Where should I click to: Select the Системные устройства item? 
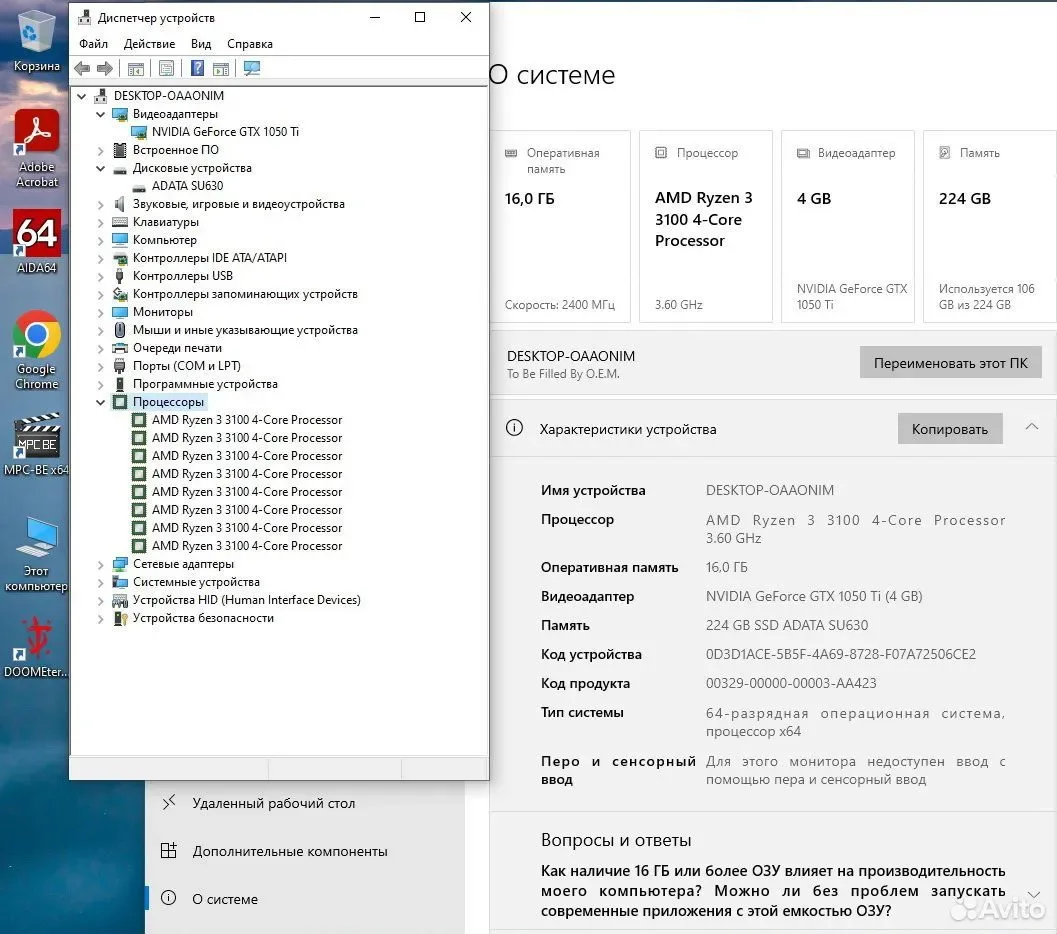pos(196,582)
